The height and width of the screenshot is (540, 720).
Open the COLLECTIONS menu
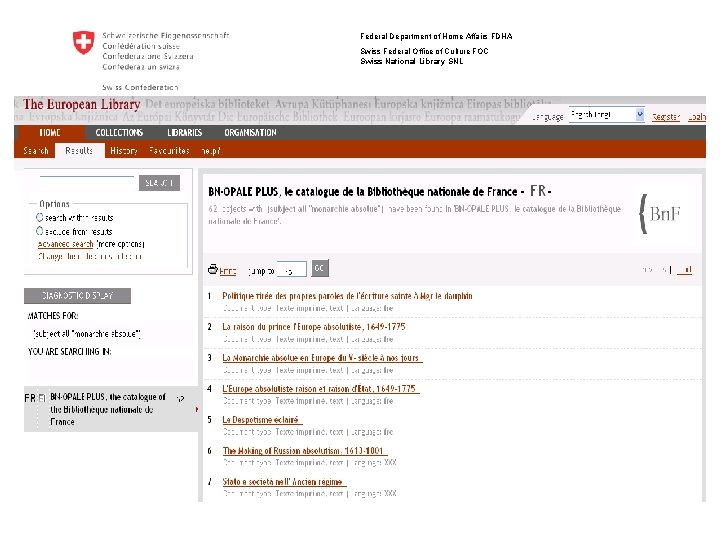tap(119, 133)
